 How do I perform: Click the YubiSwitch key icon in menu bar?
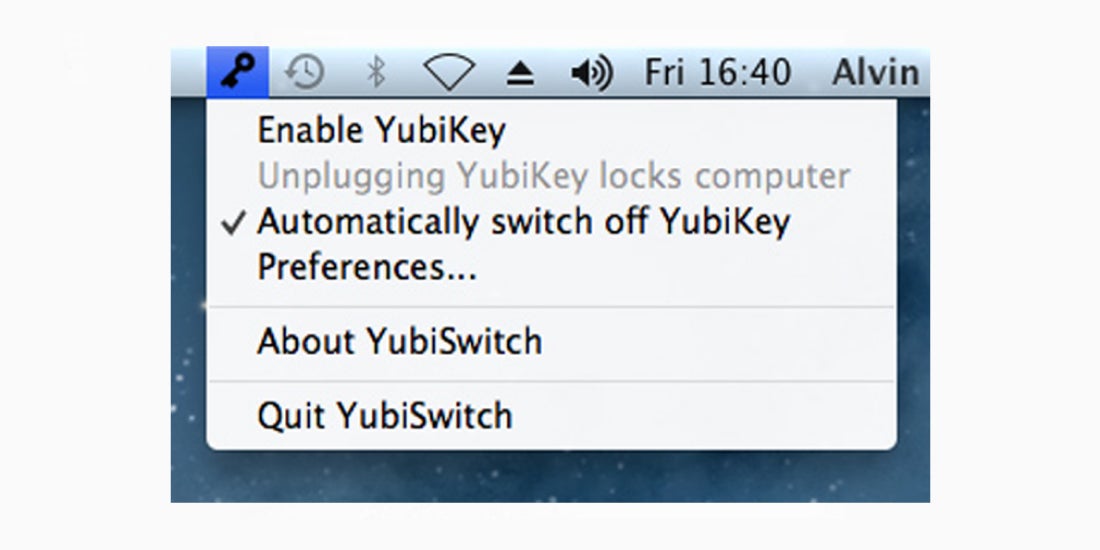237,72
